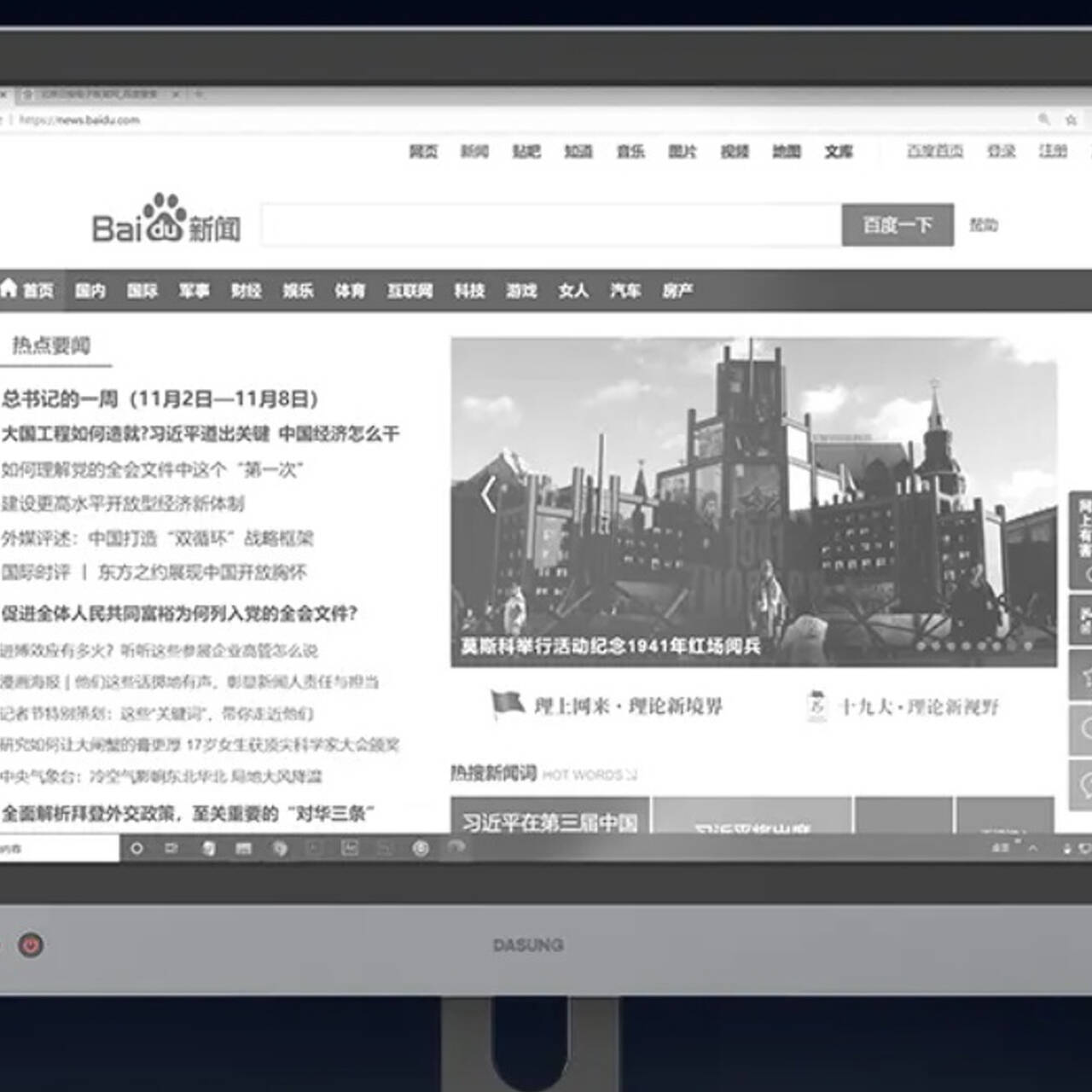
Task: Open the 音乐 link in the top bar
Action: [x=630, y=151]
